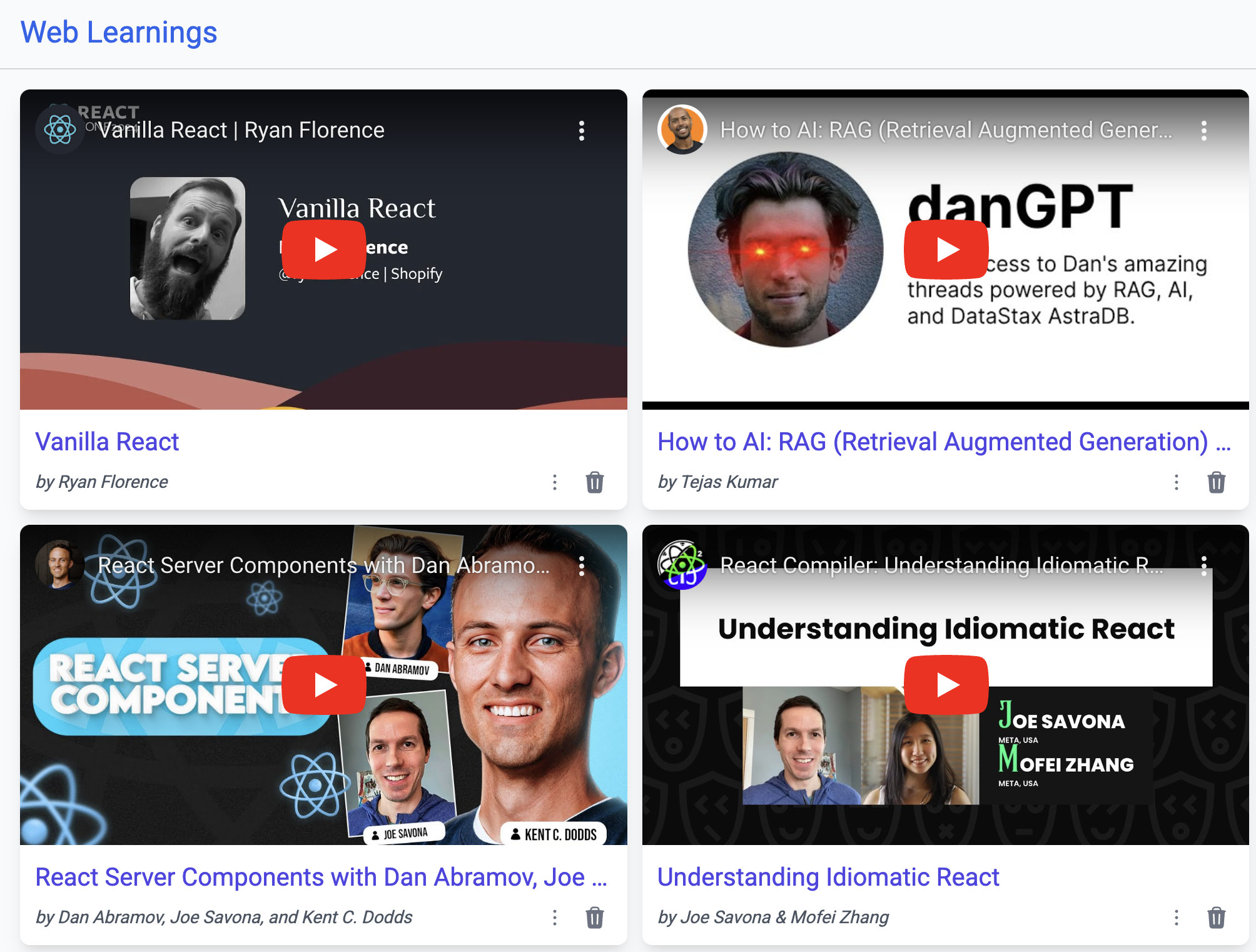Screen dimensions: 1256x952
Task: Open YouTube options on React Server Components embed
Action: (582, 566)
